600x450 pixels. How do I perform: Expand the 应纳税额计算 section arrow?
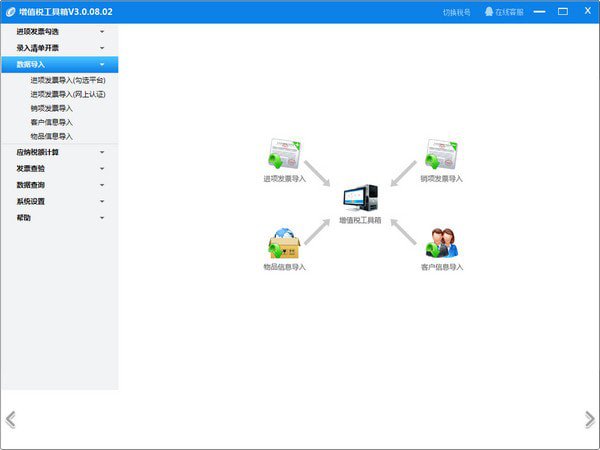point(102,152)
